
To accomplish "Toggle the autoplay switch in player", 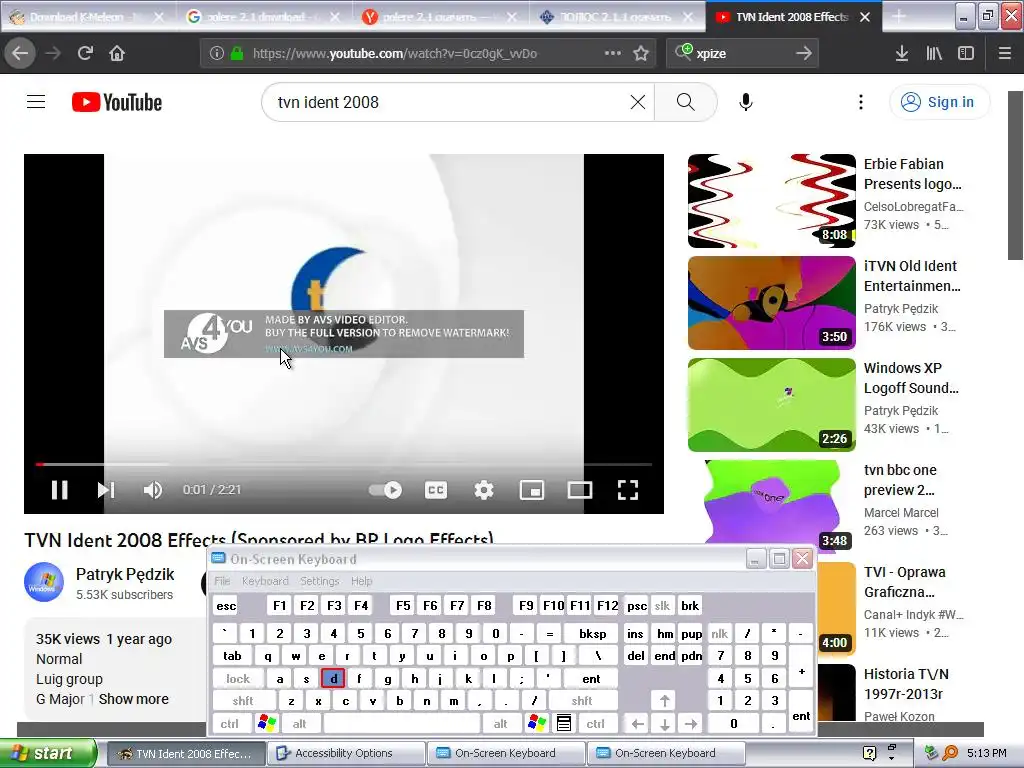I will [x=385, y=490].
